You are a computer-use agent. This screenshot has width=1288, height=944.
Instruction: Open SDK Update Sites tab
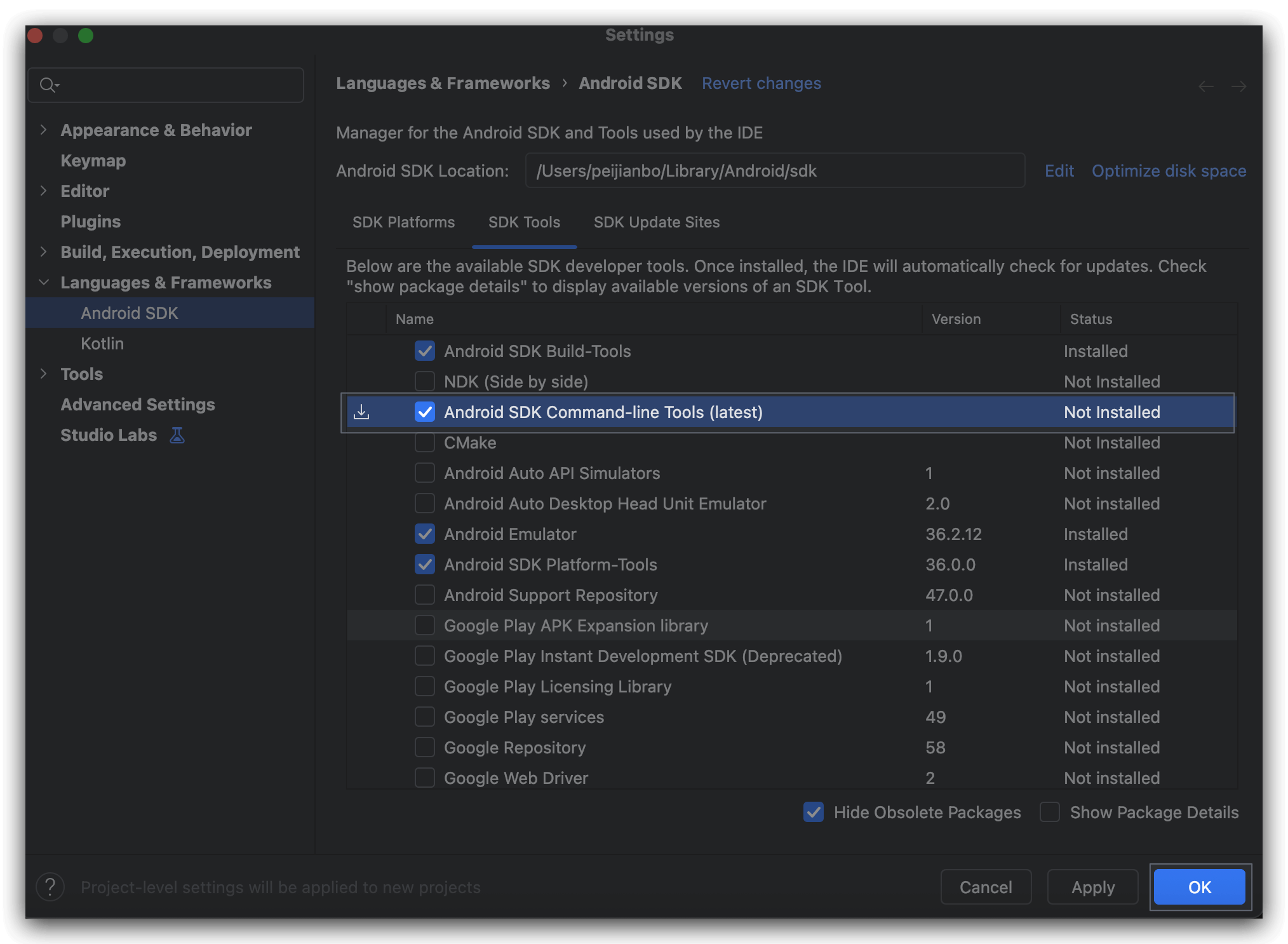point(656,222)
